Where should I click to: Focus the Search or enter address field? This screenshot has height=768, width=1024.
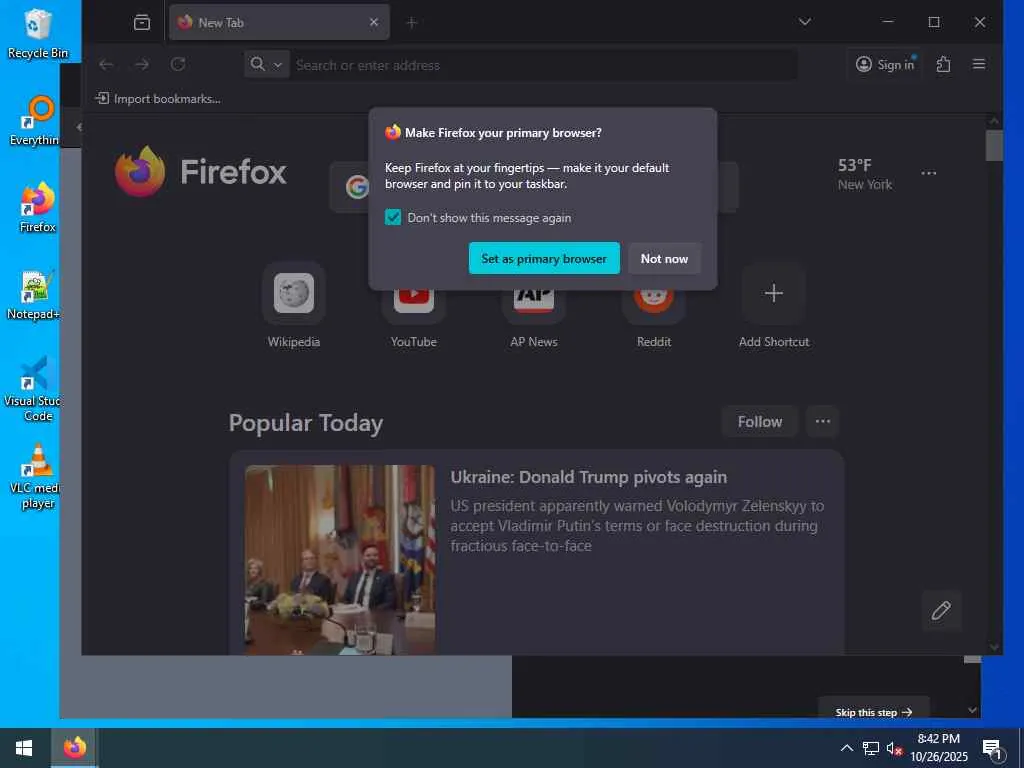[542, 65]
